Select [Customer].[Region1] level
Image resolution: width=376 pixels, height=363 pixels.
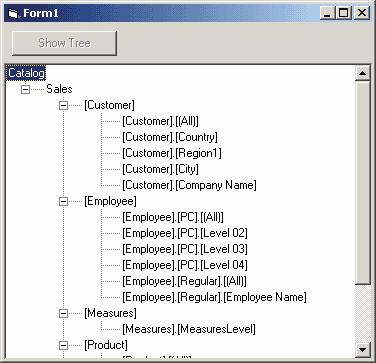pyautogui.click(x=172, y=153)
